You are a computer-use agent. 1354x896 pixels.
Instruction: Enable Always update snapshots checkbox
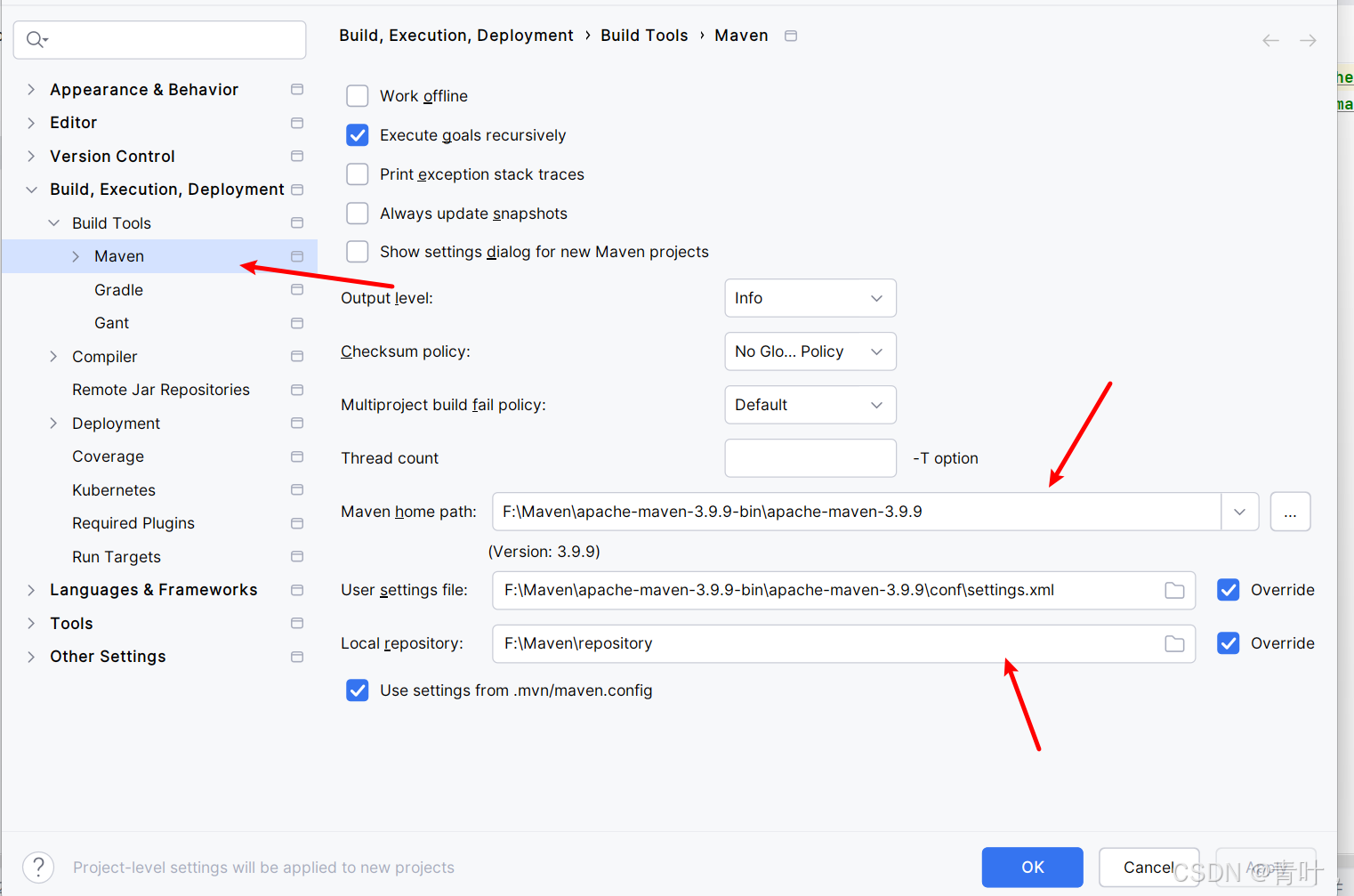coord(358,214)
